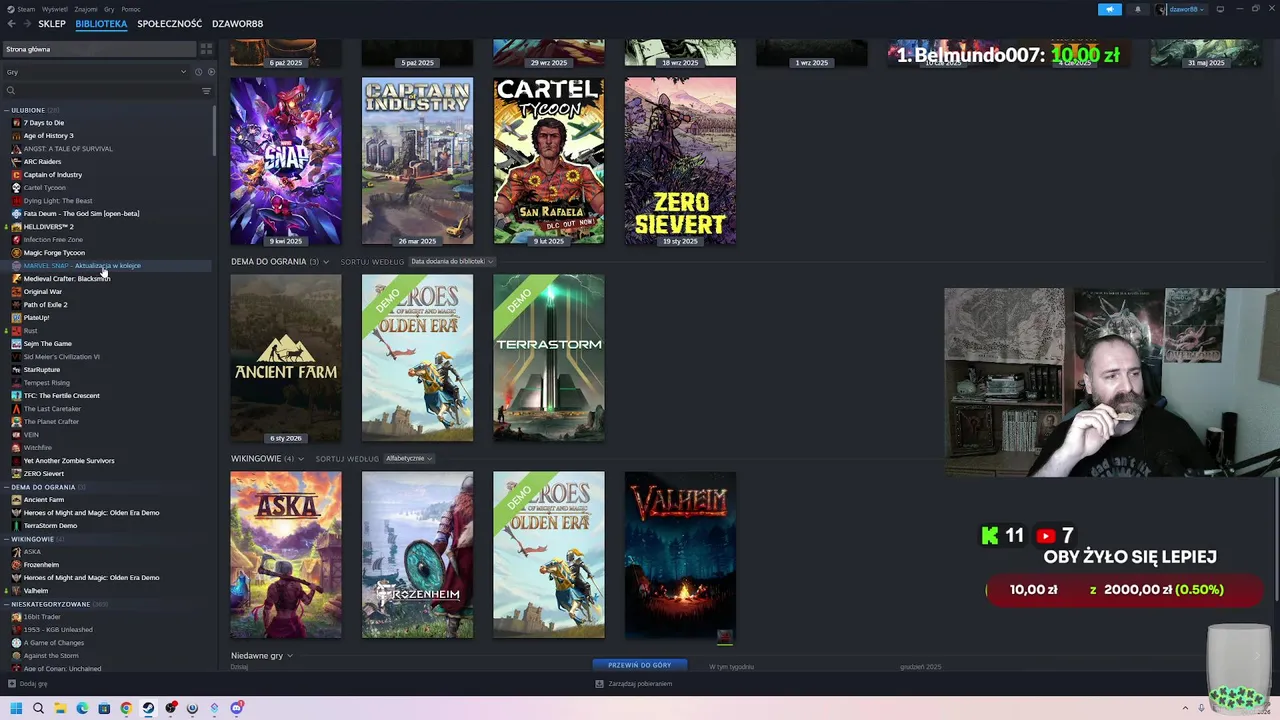Viewport: 1280px width, 720px height.
Task: Open the SPOŁECZNOŚĆ tab
Action: pos(170,24)
